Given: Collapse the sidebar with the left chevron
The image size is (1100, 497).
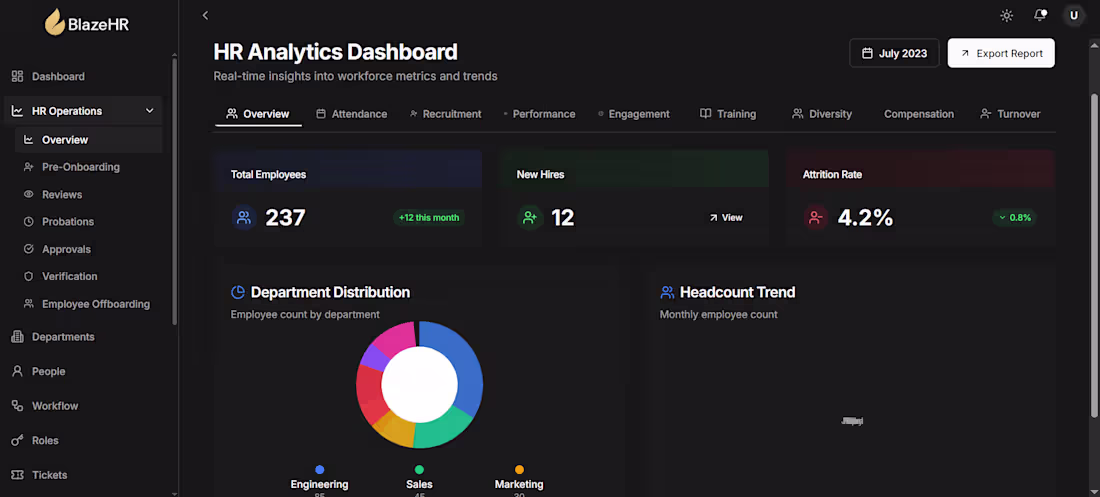Looking at the screenshot, I should pyautogui.click(x=205, y=15).
